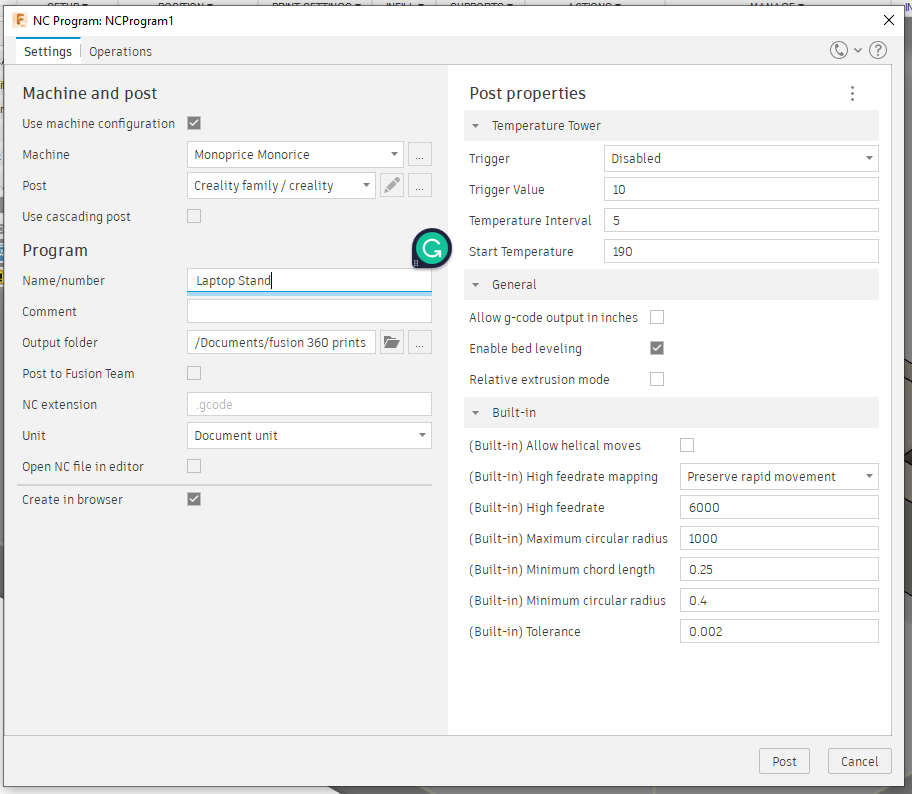
Task: Click the High feedrate value field
Action: (x=779, y=507)
